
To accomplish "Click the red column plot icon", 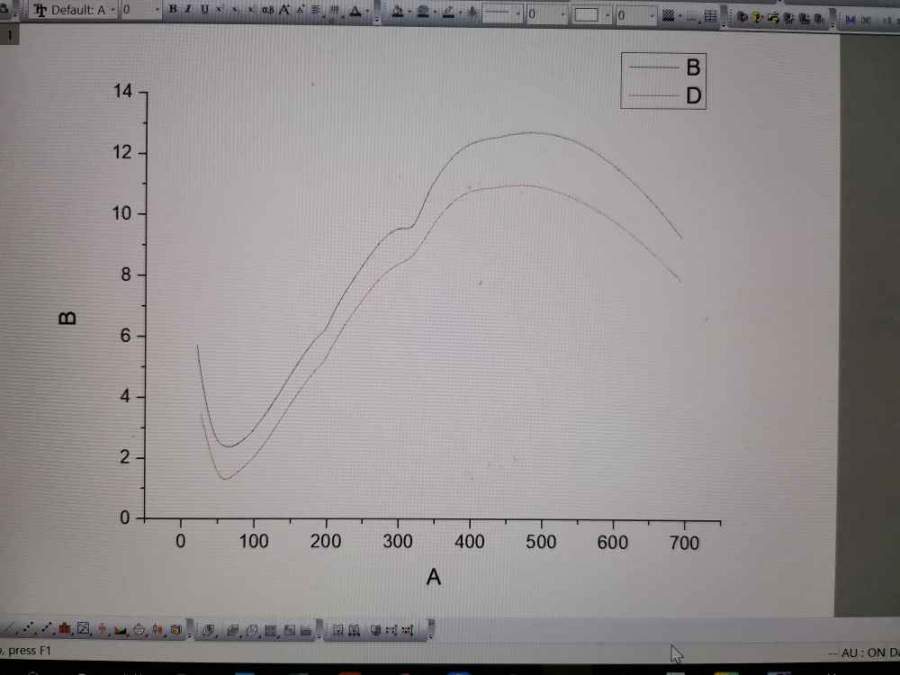I will coord(64,630).
